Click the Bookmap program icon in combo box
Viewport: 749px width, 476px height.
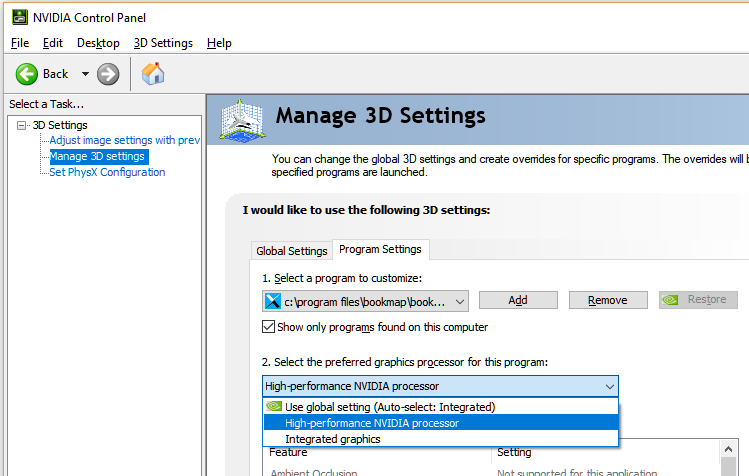pos(273,302)
